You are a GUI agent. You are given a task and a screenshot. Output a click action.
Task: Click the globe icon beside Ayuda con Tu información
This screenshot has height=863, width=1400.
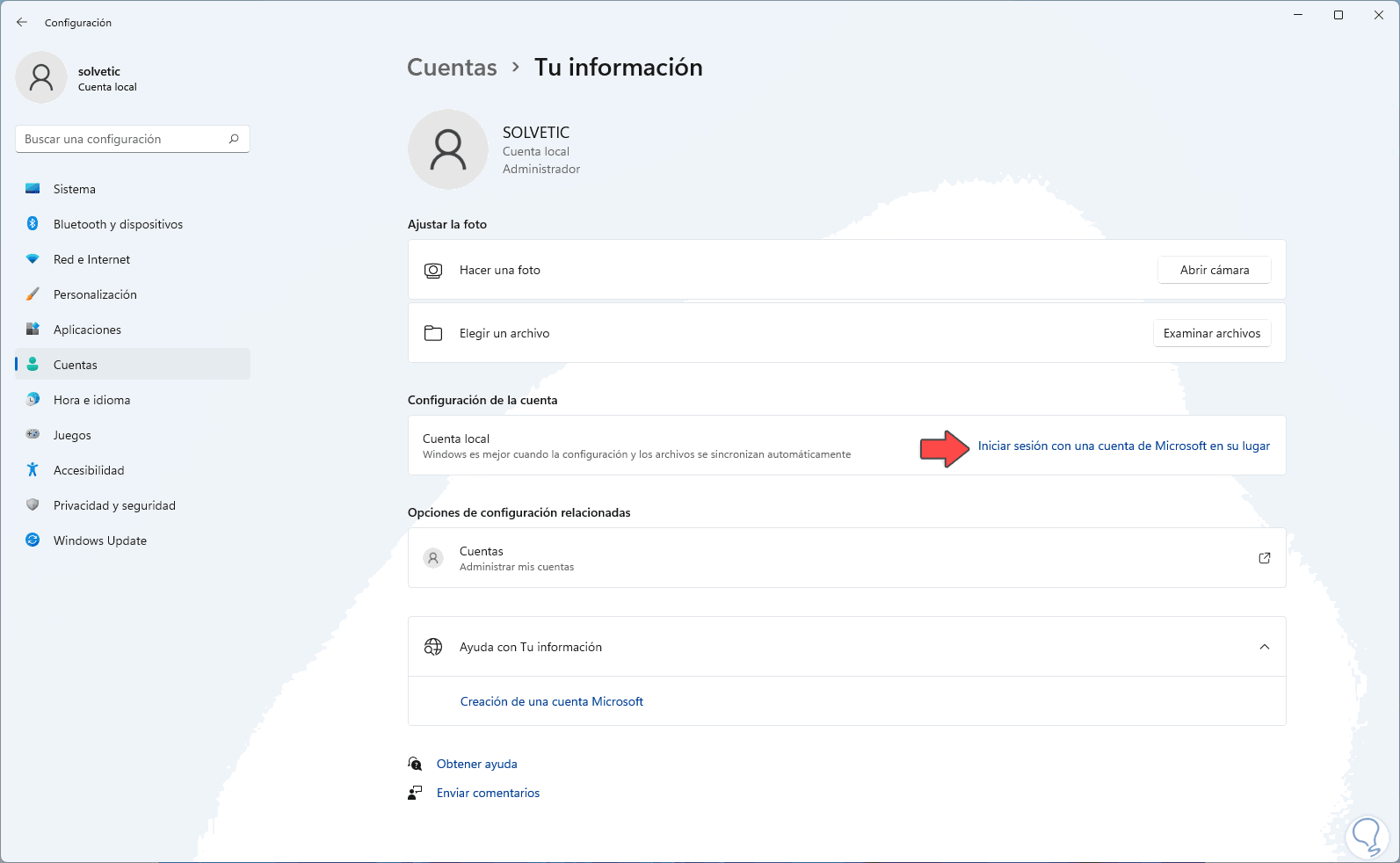point(433,647)
